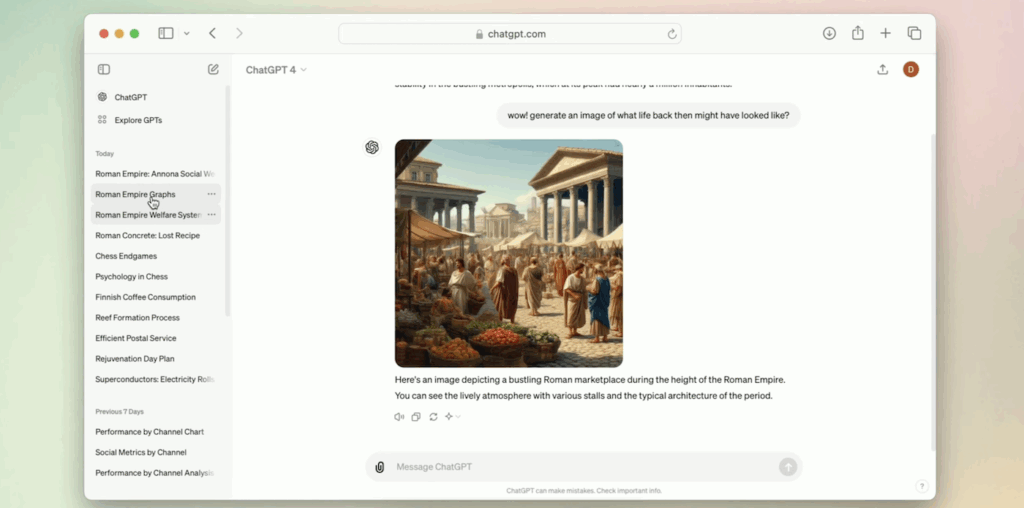Open the Superconductors: Electricity chat
Viewport: 1024px width, 508px height.
pyautogui.click(x=155, y=379)
